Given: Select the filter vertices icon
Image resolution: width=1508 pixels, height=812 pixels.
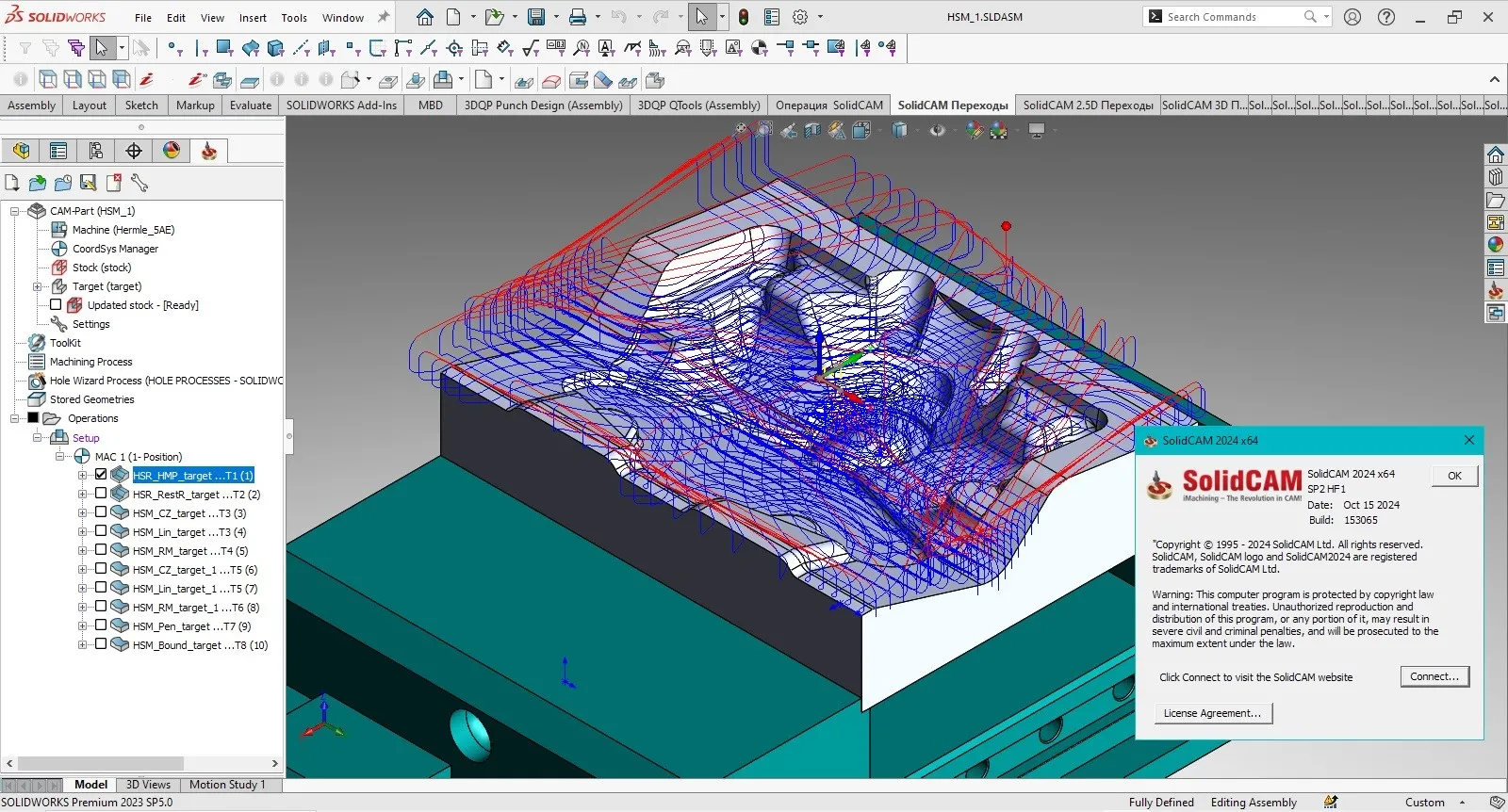Looking at the screenshot, I should (175, 48).
